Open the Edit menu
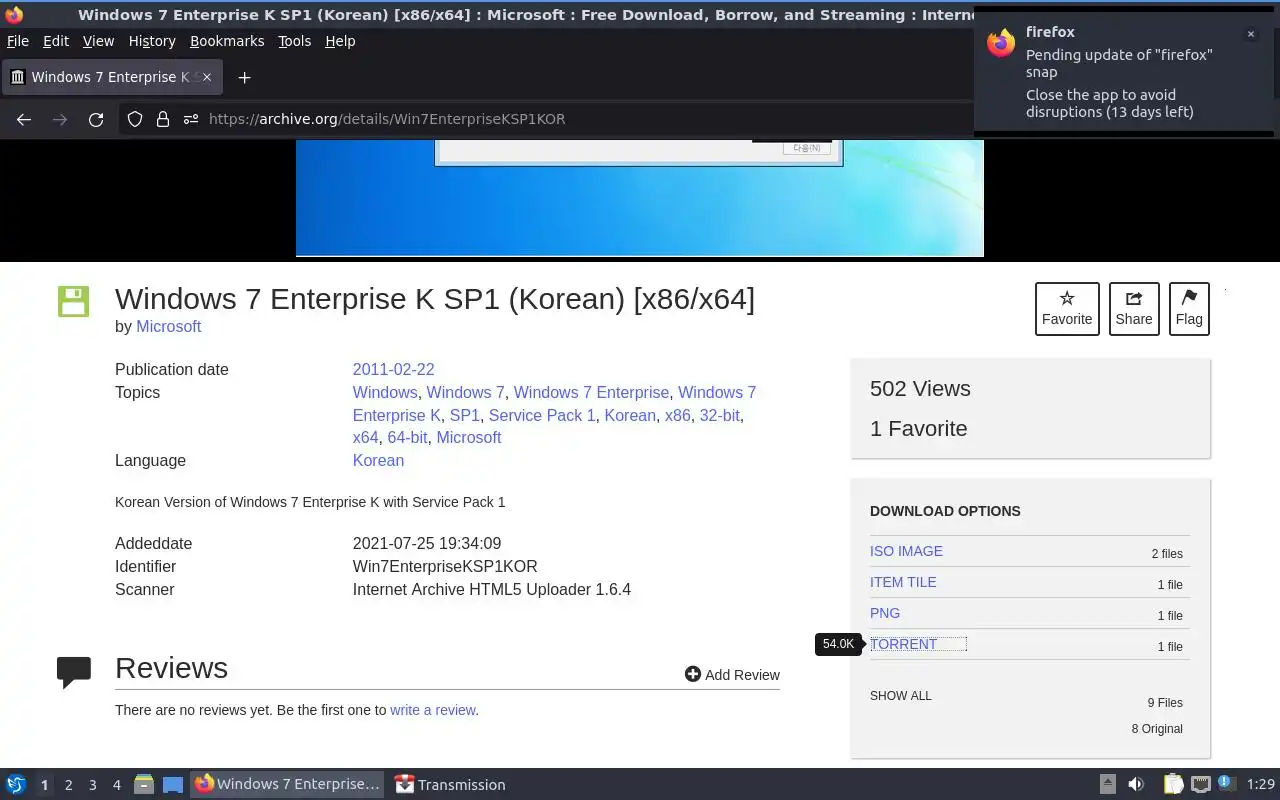Screen dimensions: 1280x800 (x=56, y=41)
